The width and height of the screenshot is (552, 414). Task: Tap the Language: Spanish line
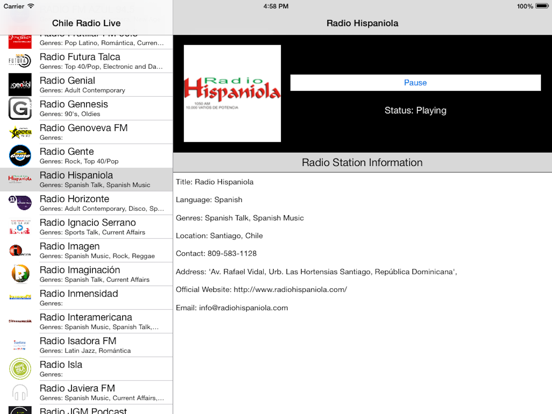click(x=209, y=200)
